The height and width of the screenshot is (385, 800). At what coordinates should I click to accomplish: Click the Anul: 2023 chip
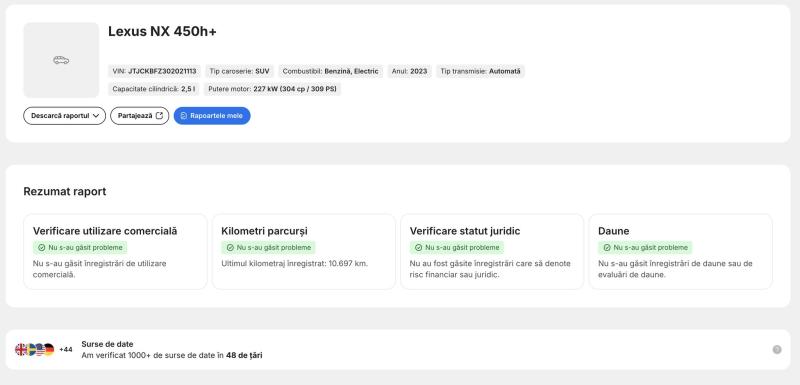[409, 71]
